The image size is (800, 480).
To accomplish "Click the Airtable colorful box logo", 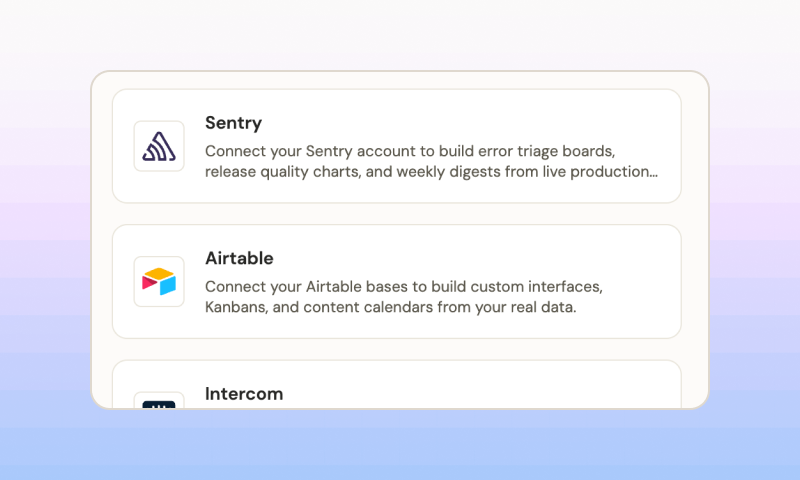I will 159,282.
